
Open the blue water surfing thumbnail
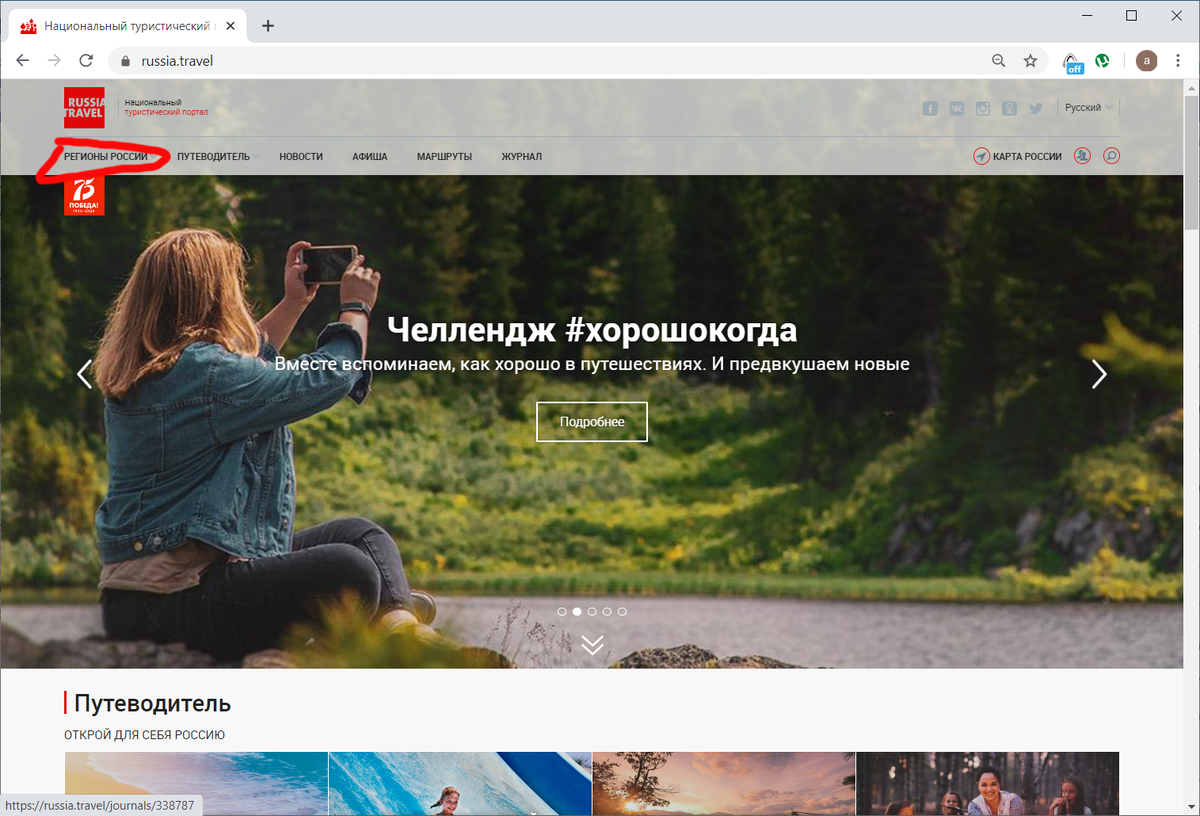pos(460,783)
